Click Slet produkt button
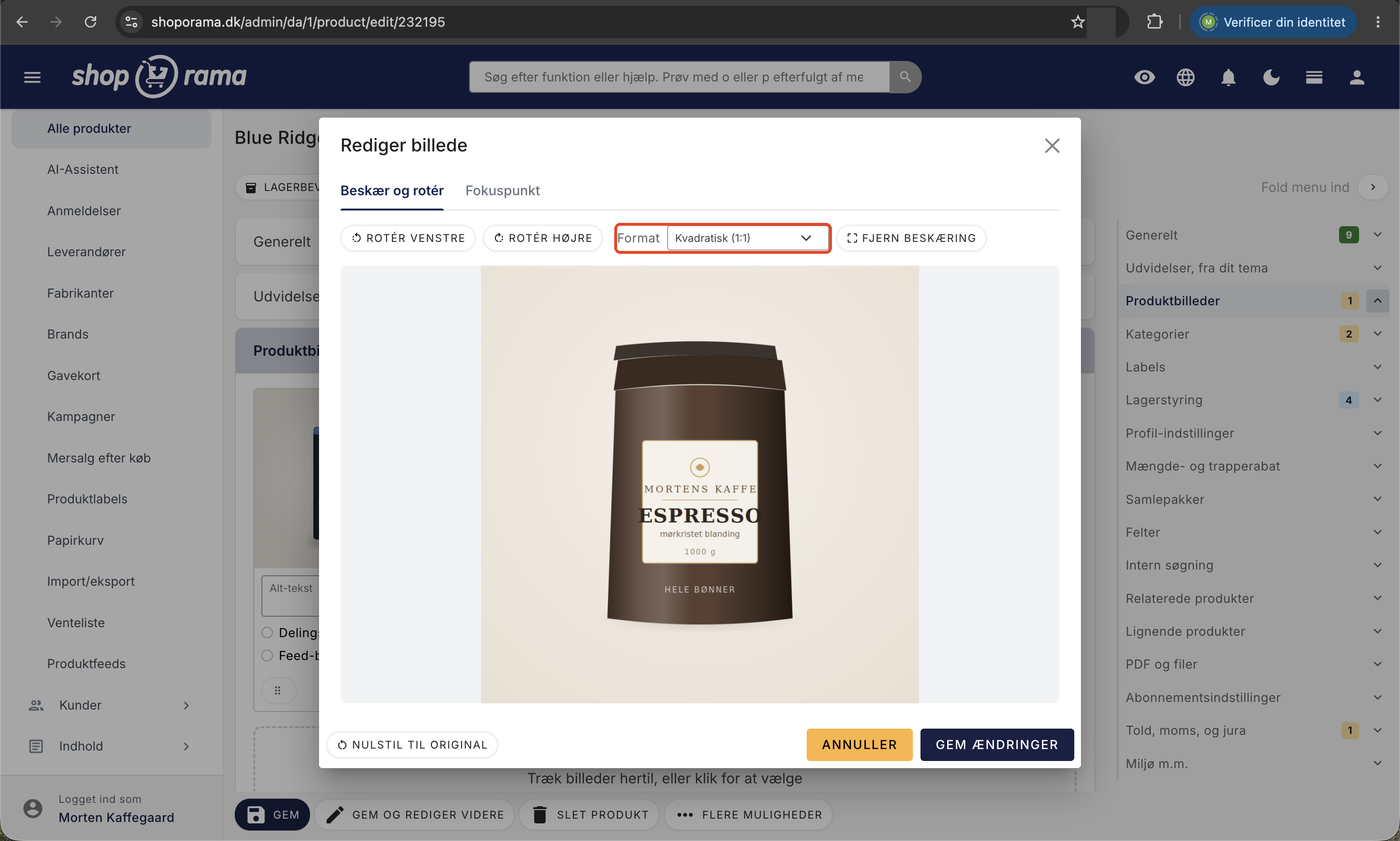The height and width of the screenshot is (841, 1400). click(x=589, y=814)
